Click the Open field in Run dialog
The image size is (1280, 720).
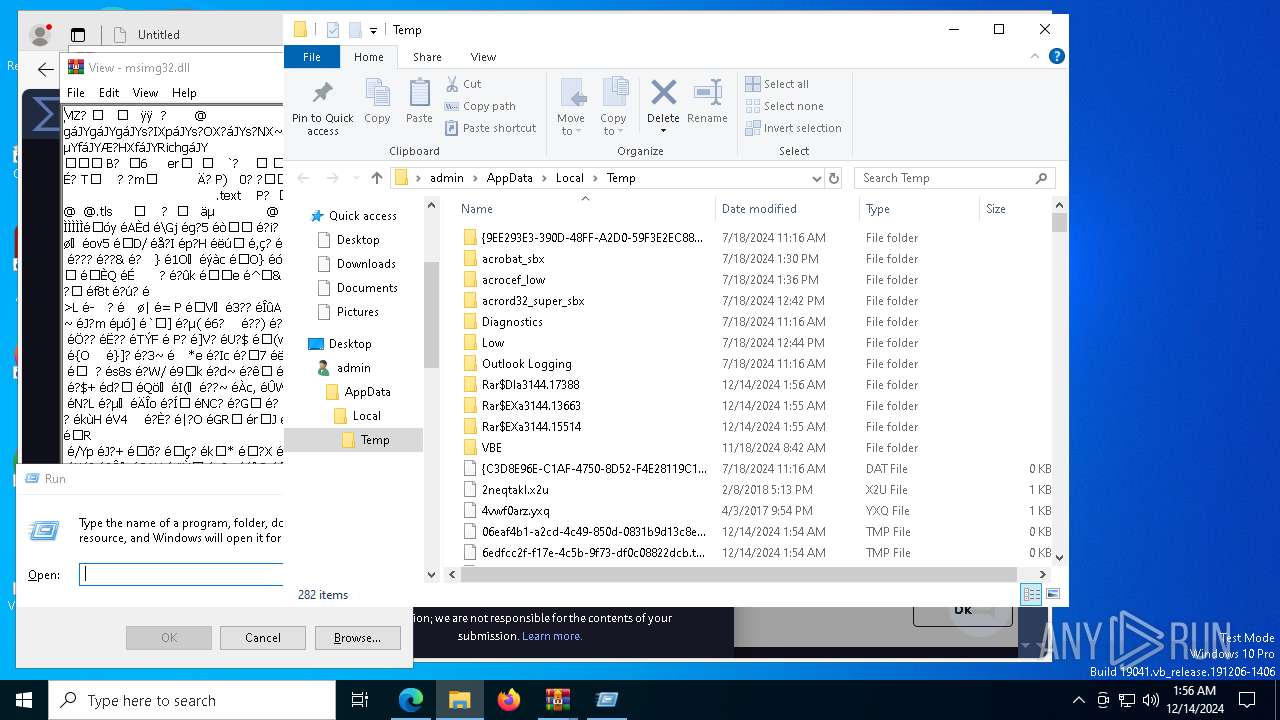(x=181, y=575)
